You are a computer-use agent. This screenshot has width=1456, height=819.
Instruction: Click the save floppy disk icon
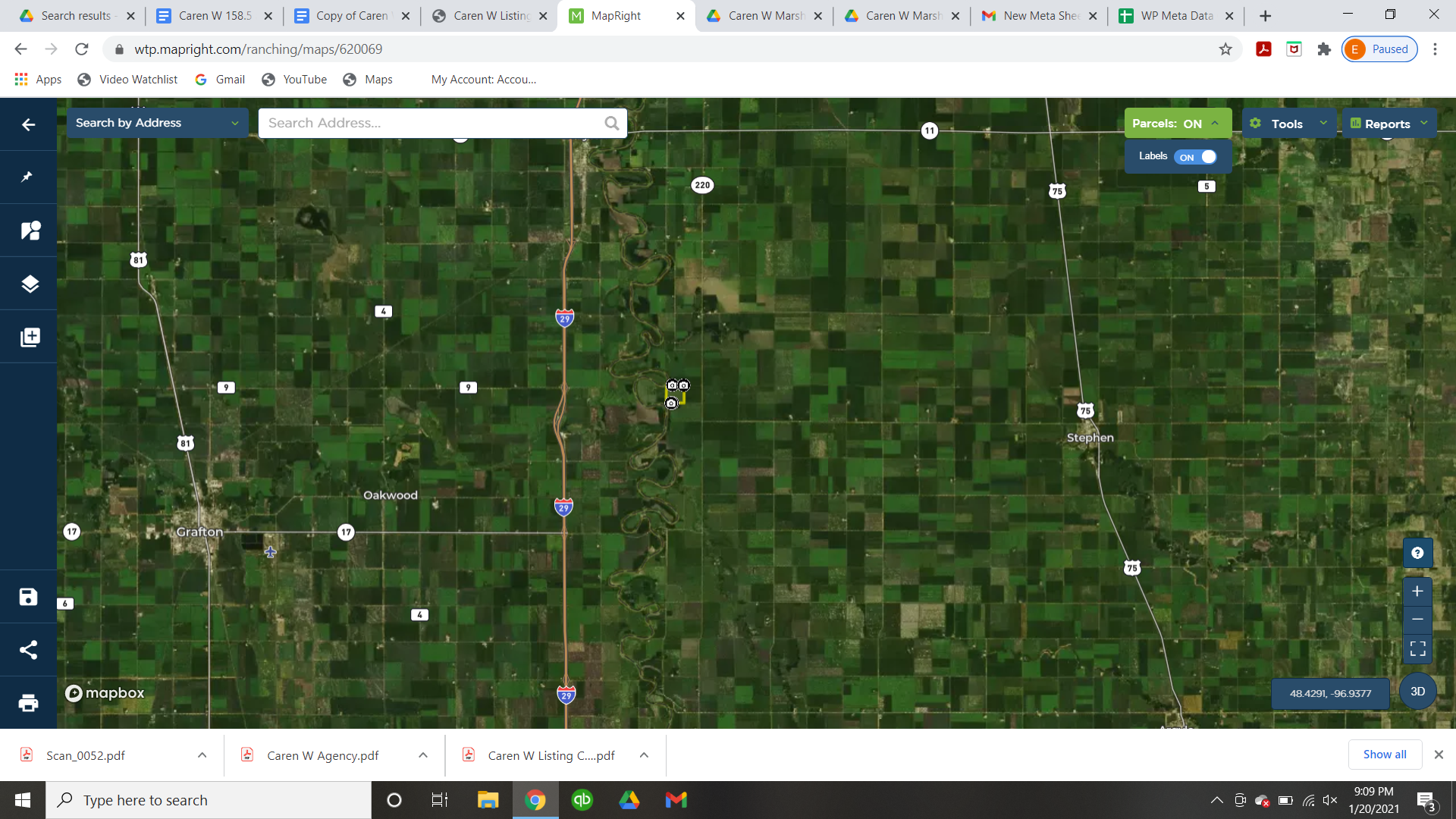[x=28, y=597]
